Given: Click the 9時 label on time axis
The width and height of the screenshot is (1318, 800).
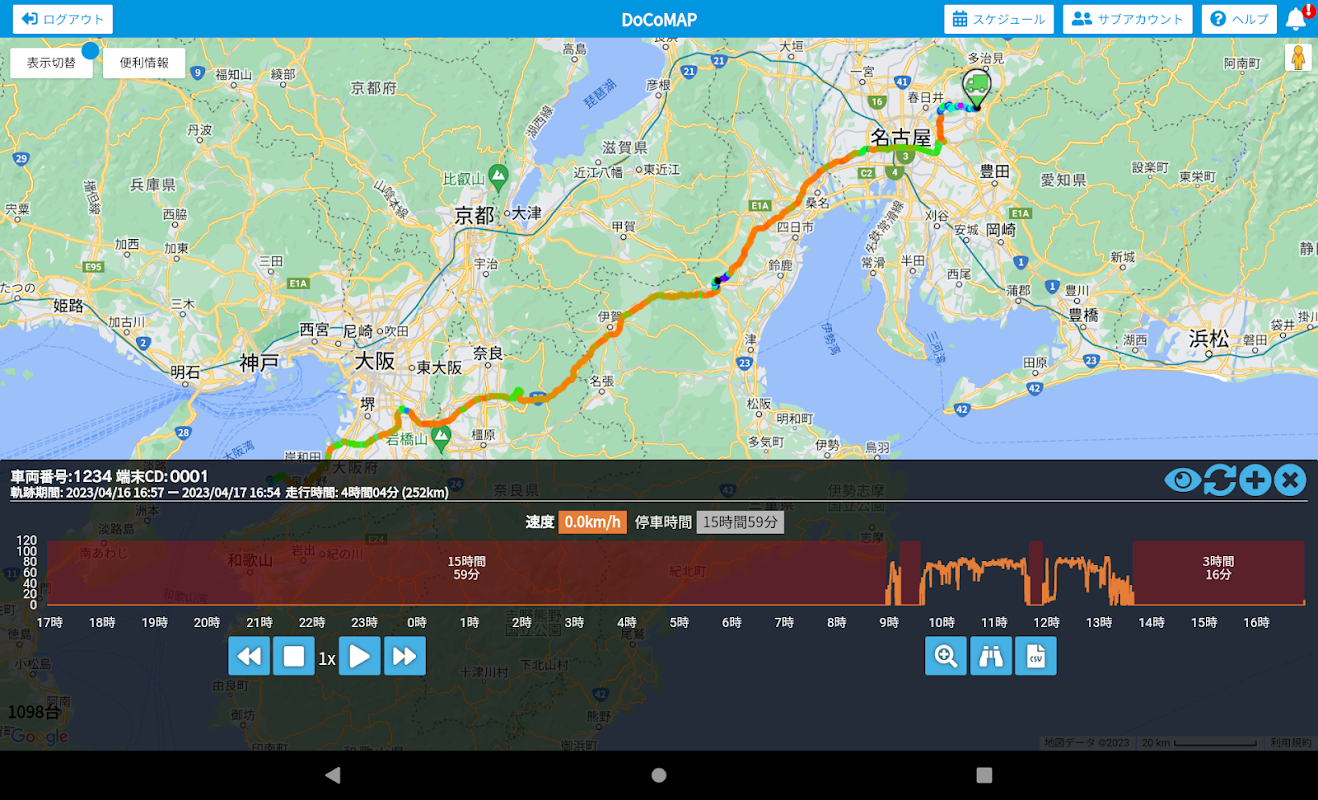Looking at the screenshot, I should [x=888, y=622].
